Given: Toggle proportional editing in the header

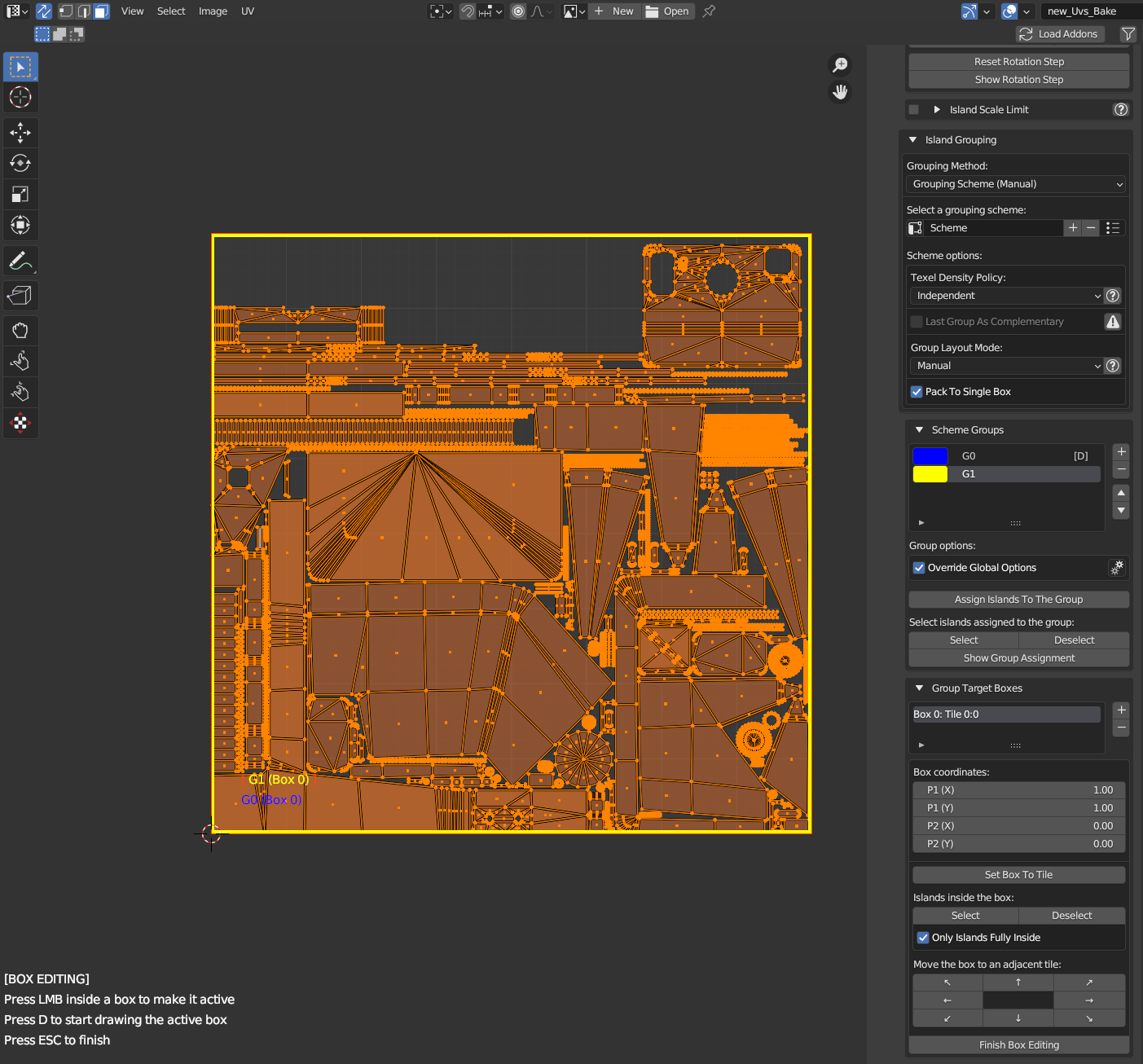Looking at the screenshot, I should [x=518, y=11].
